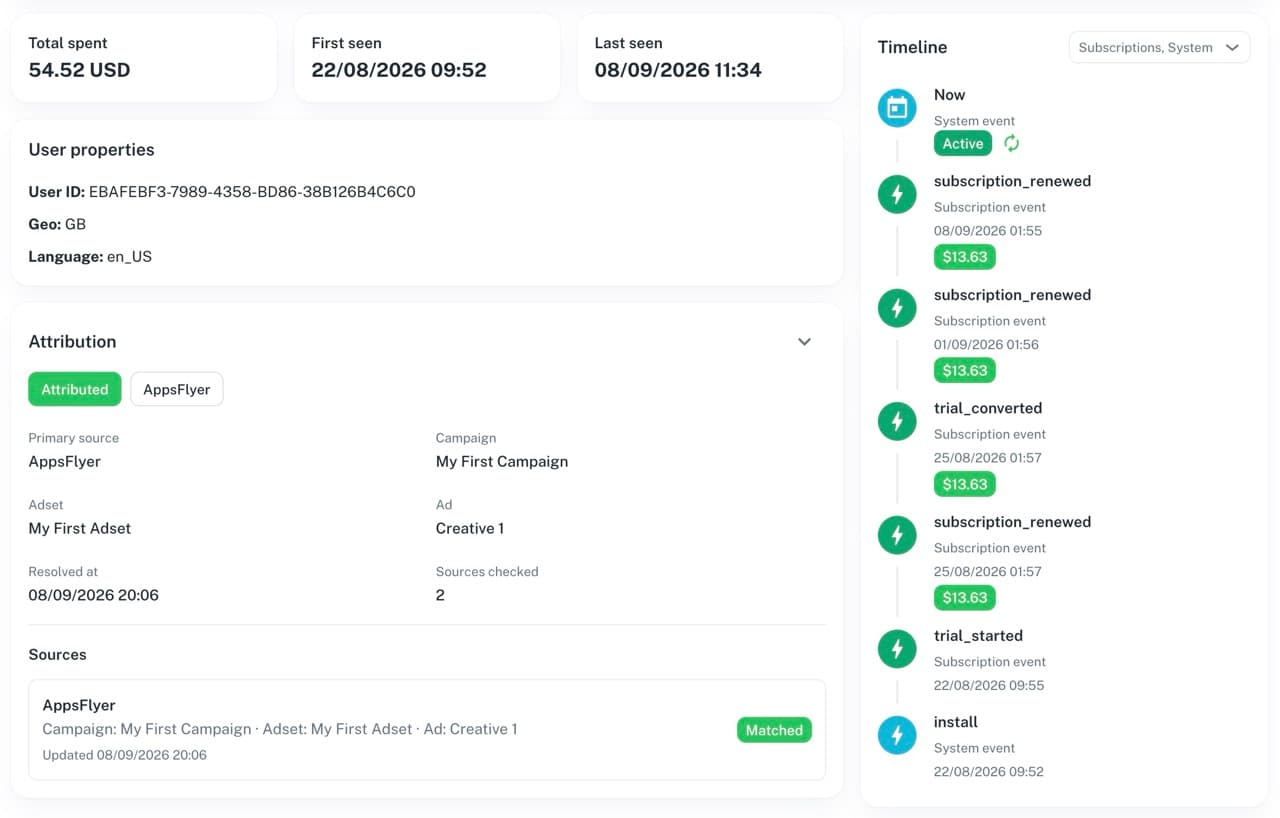Screen dimensions: 1280x818
Task: Click lightning icon for 01/09/2026 01:56 renewal
Action: pyautogui.click(x=897, y=308)
